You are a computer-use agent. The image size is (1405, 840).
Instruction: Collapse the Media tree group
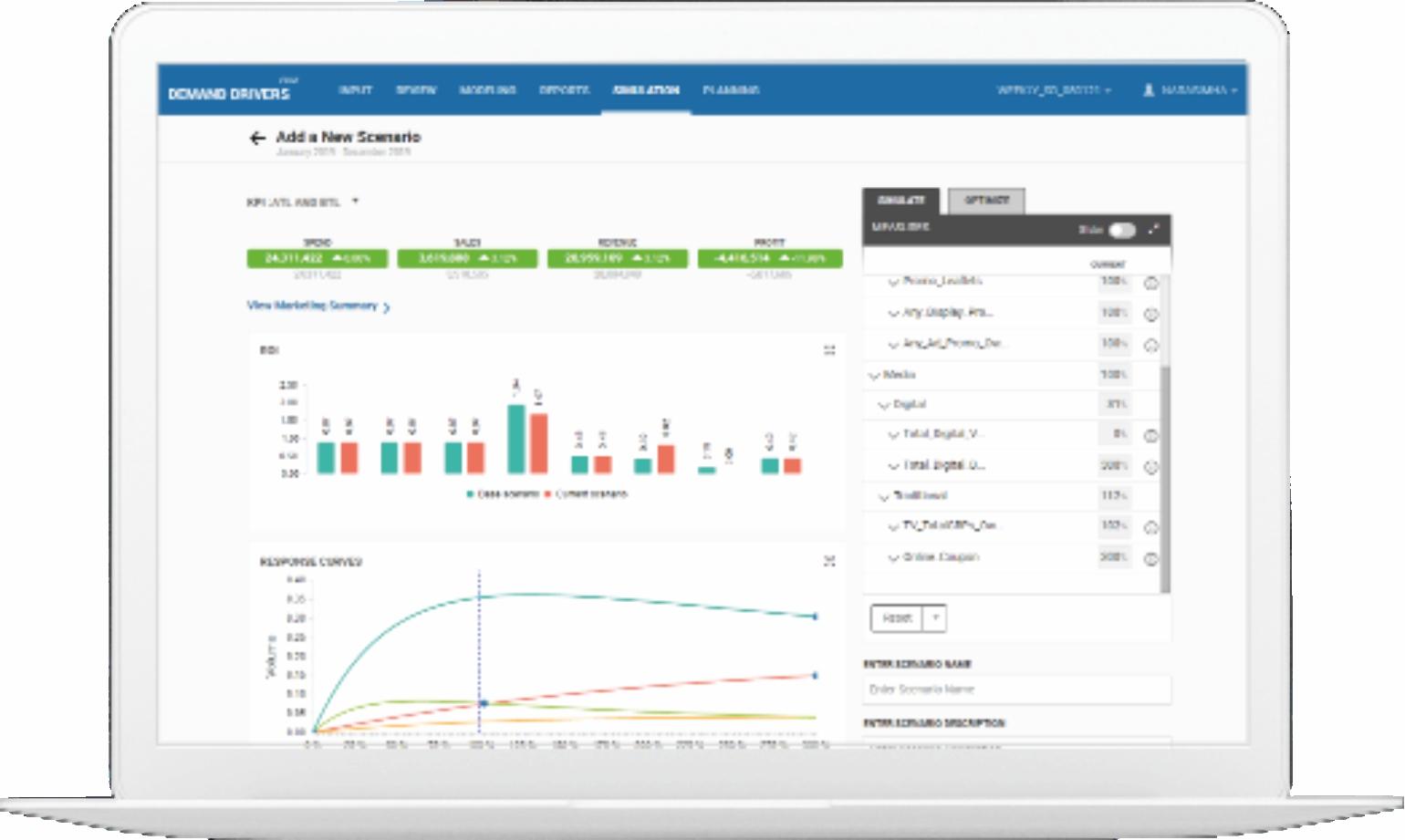tap(874, 375)
